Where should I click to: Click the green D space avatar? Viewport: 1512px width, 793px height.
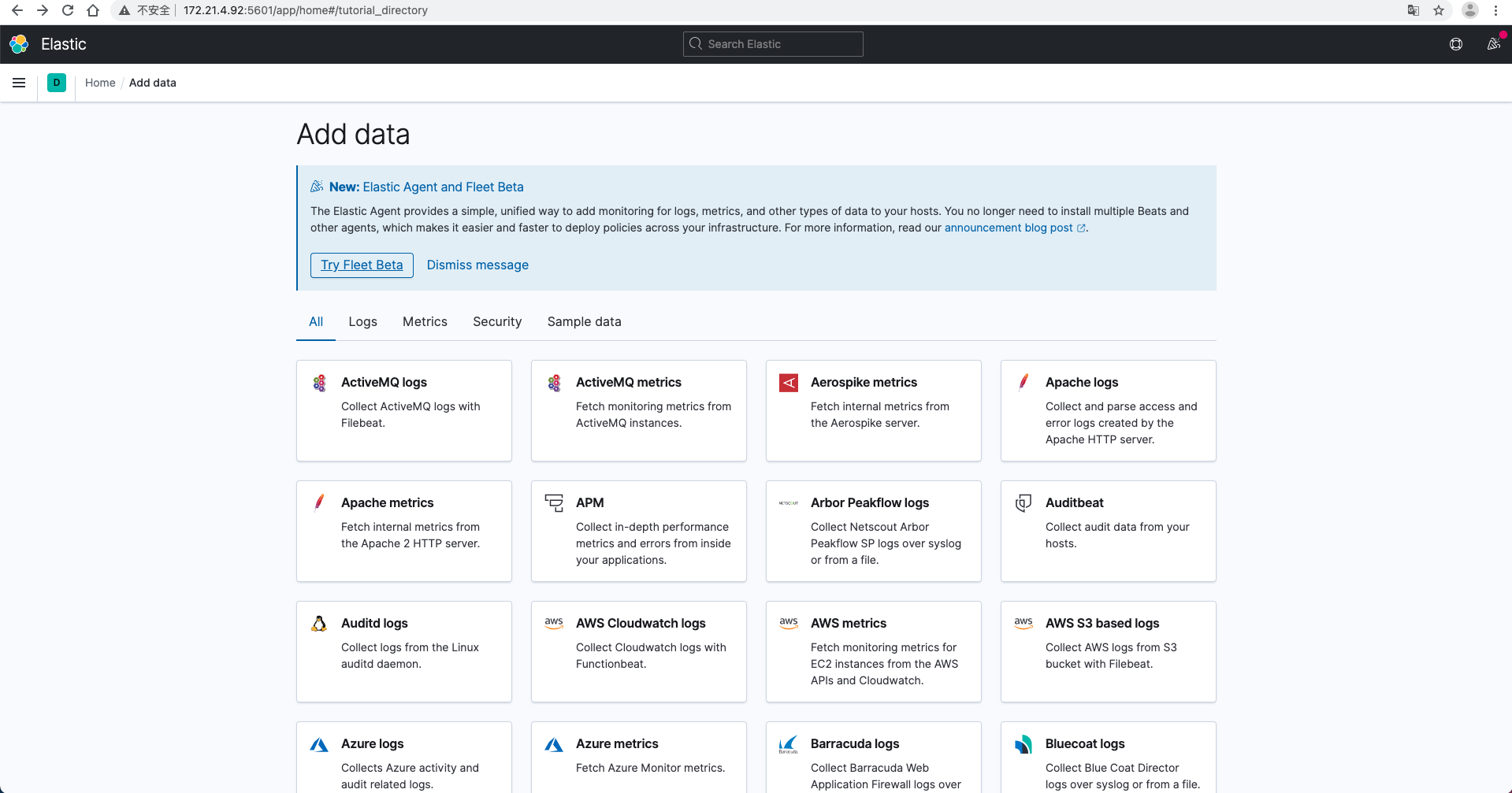(x=57, y=83)
